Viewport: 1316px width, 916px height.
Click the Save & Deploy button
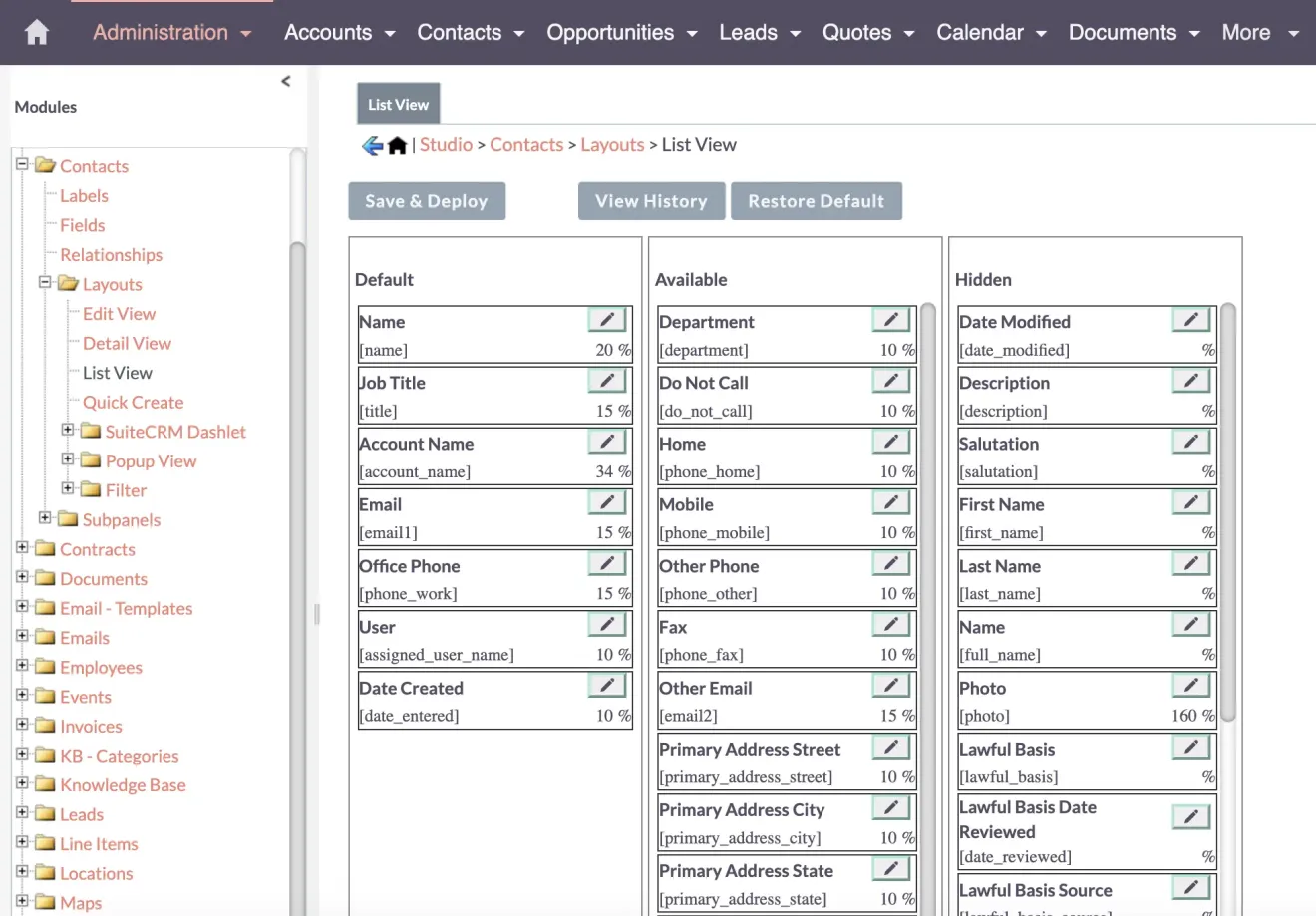(x=427, y=200)
